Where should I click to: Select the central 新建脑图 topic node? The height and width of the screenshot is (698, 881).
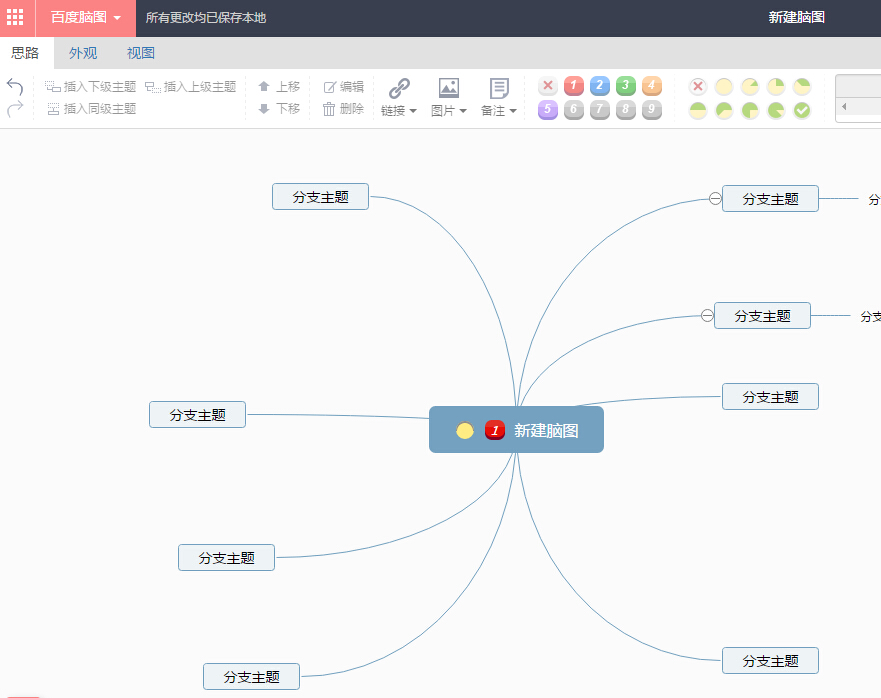(x=516, y=429)
